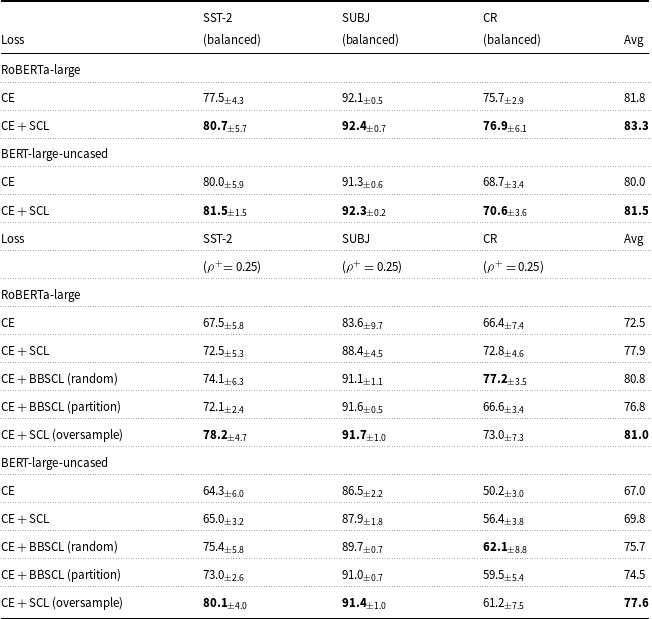Screen dimensions: 652x619
Task: Select the bold 83.3 average value
Action: point(636,126)
